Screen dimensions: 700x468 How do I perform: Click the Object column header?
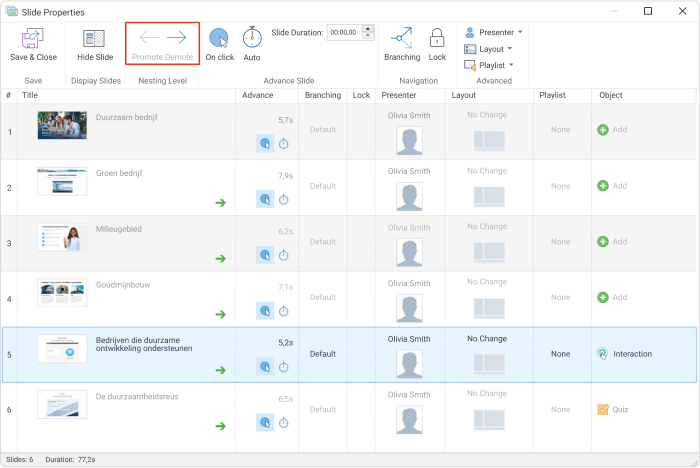click(611, 95)
